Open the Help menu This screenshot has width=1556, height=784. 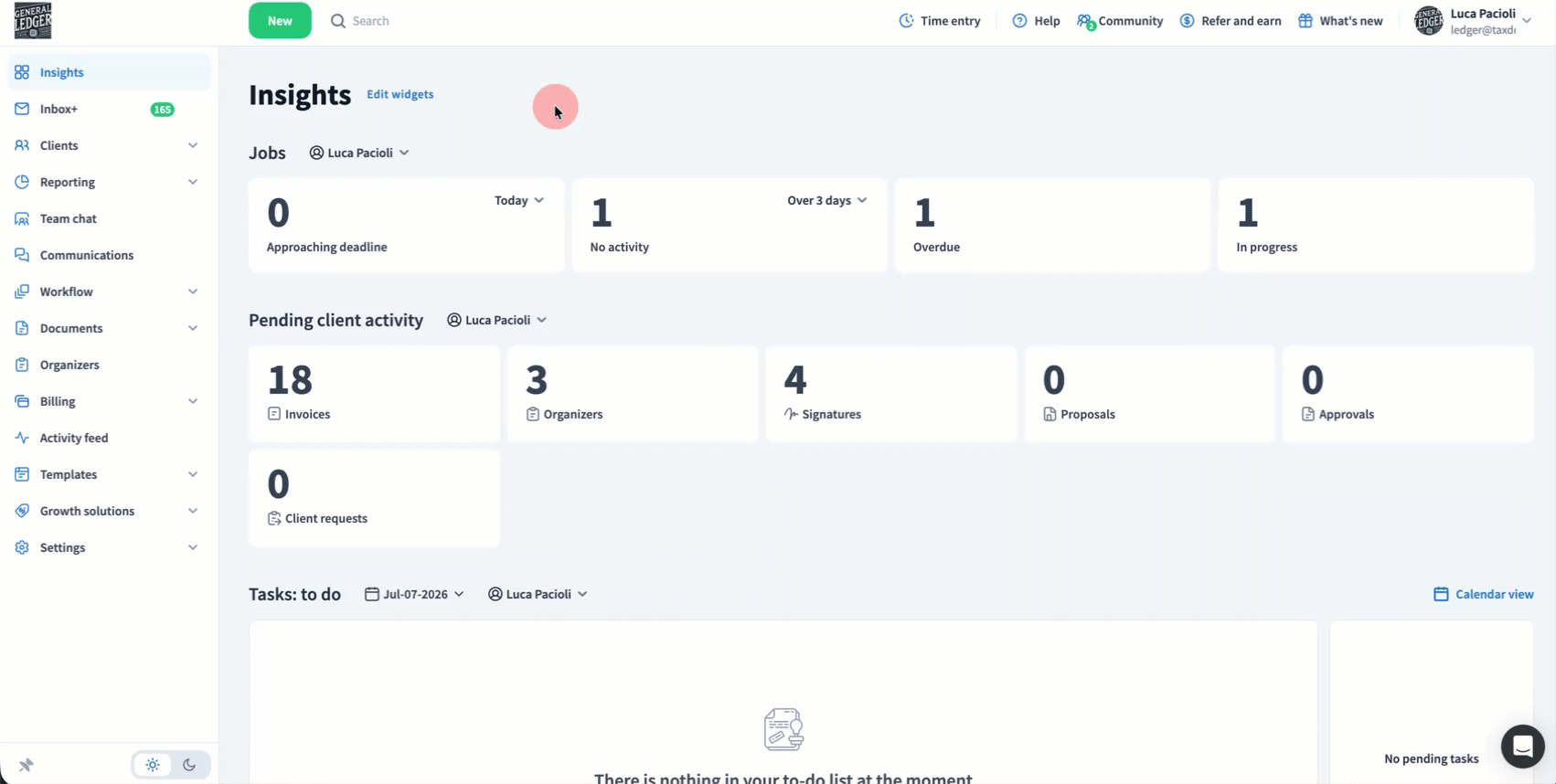click(1036, 20)
